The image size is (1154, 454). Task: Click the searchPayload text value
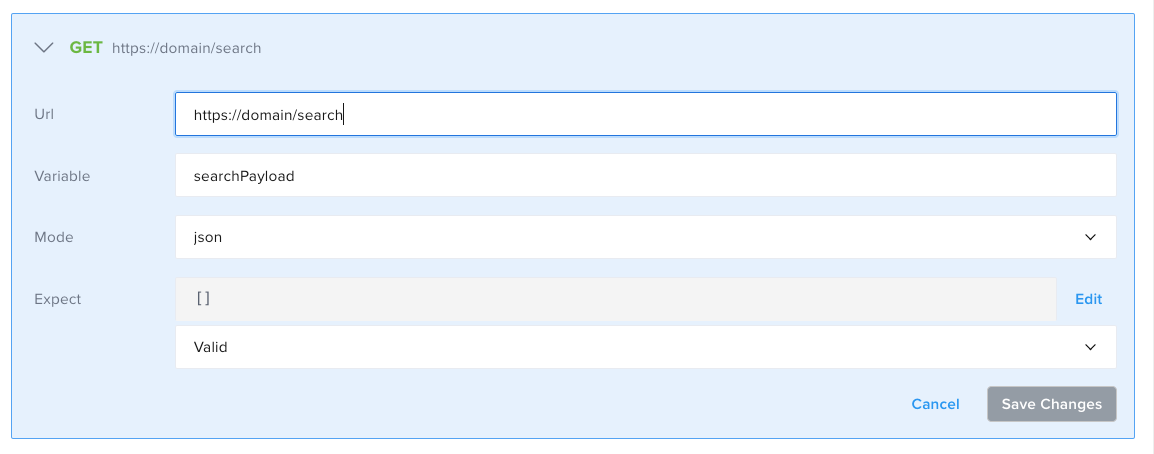point(244,176)
